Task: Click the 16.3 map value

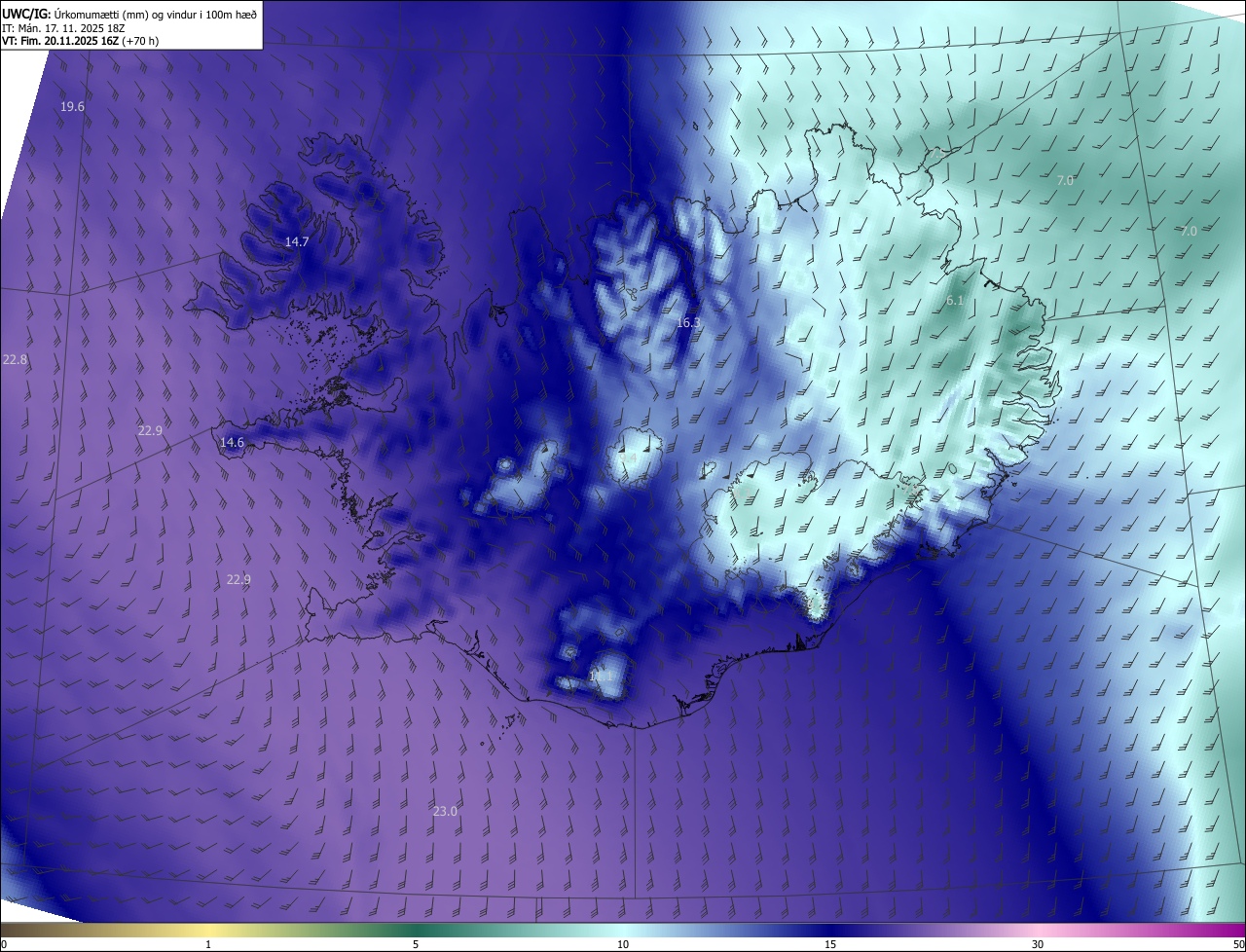Action: [x=688, y=322]
